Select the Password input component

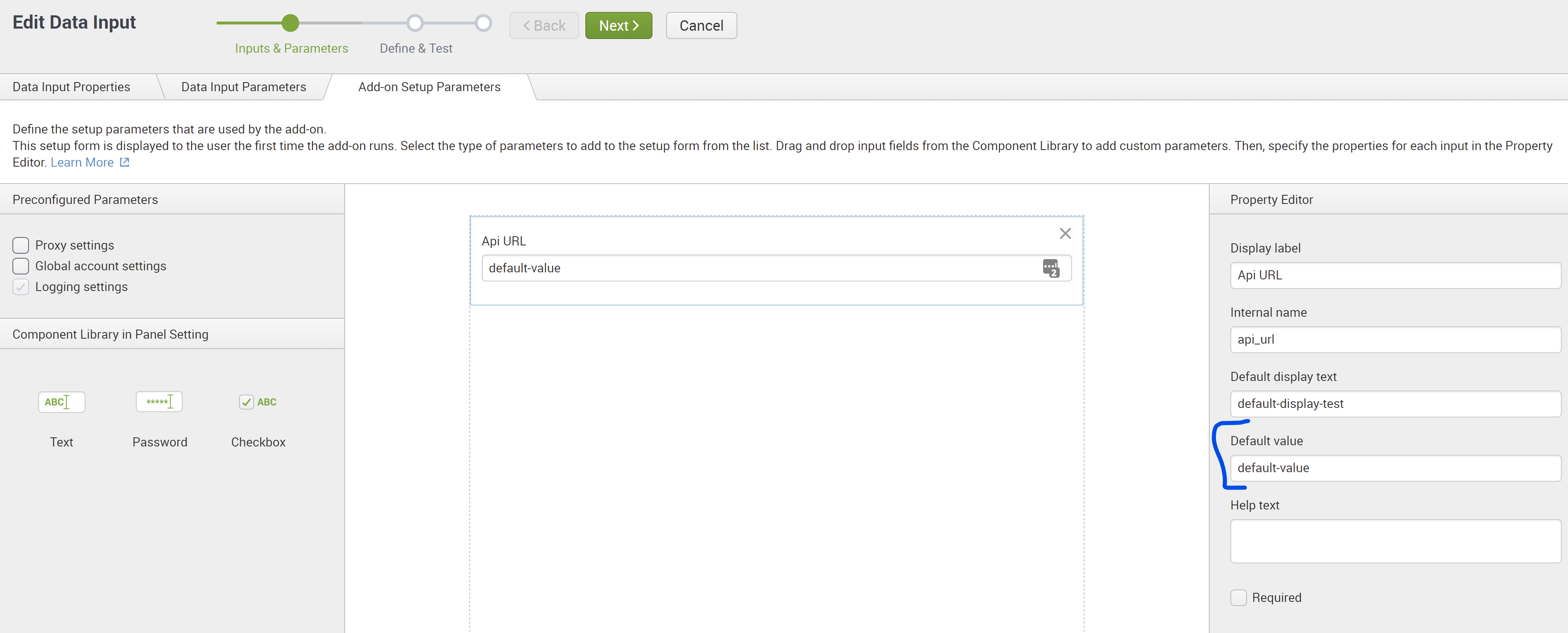159,402
